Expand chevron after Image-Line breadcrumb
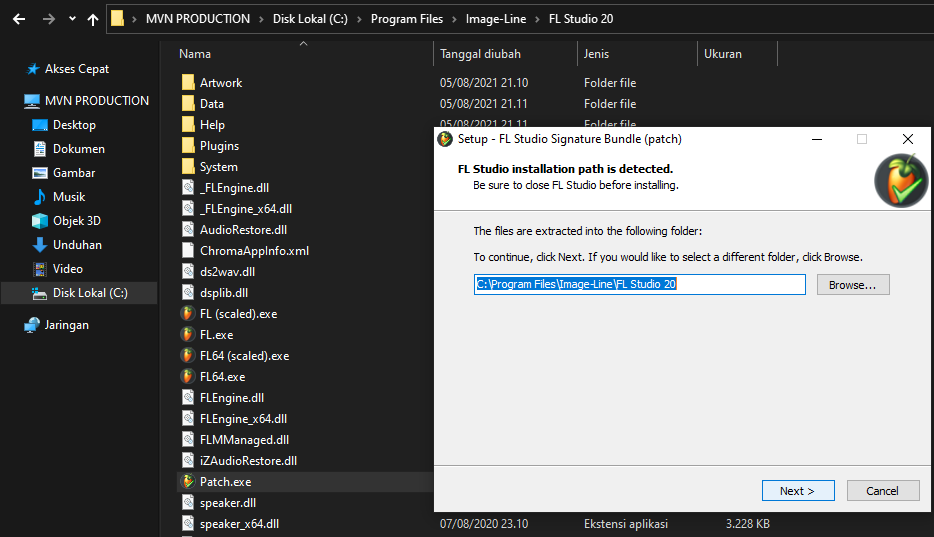 (537, 19)
